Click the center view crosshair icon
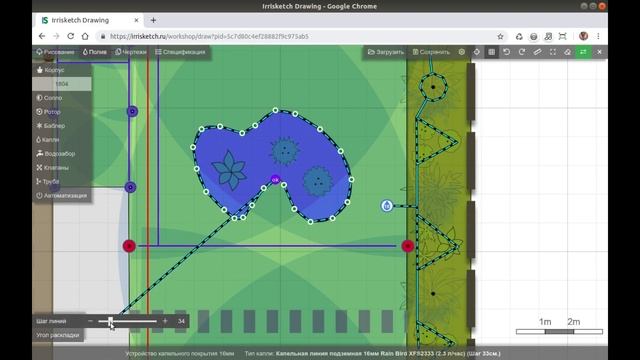Image resolution: width=640 pixels, height=360 pixels. pos(477,52)
